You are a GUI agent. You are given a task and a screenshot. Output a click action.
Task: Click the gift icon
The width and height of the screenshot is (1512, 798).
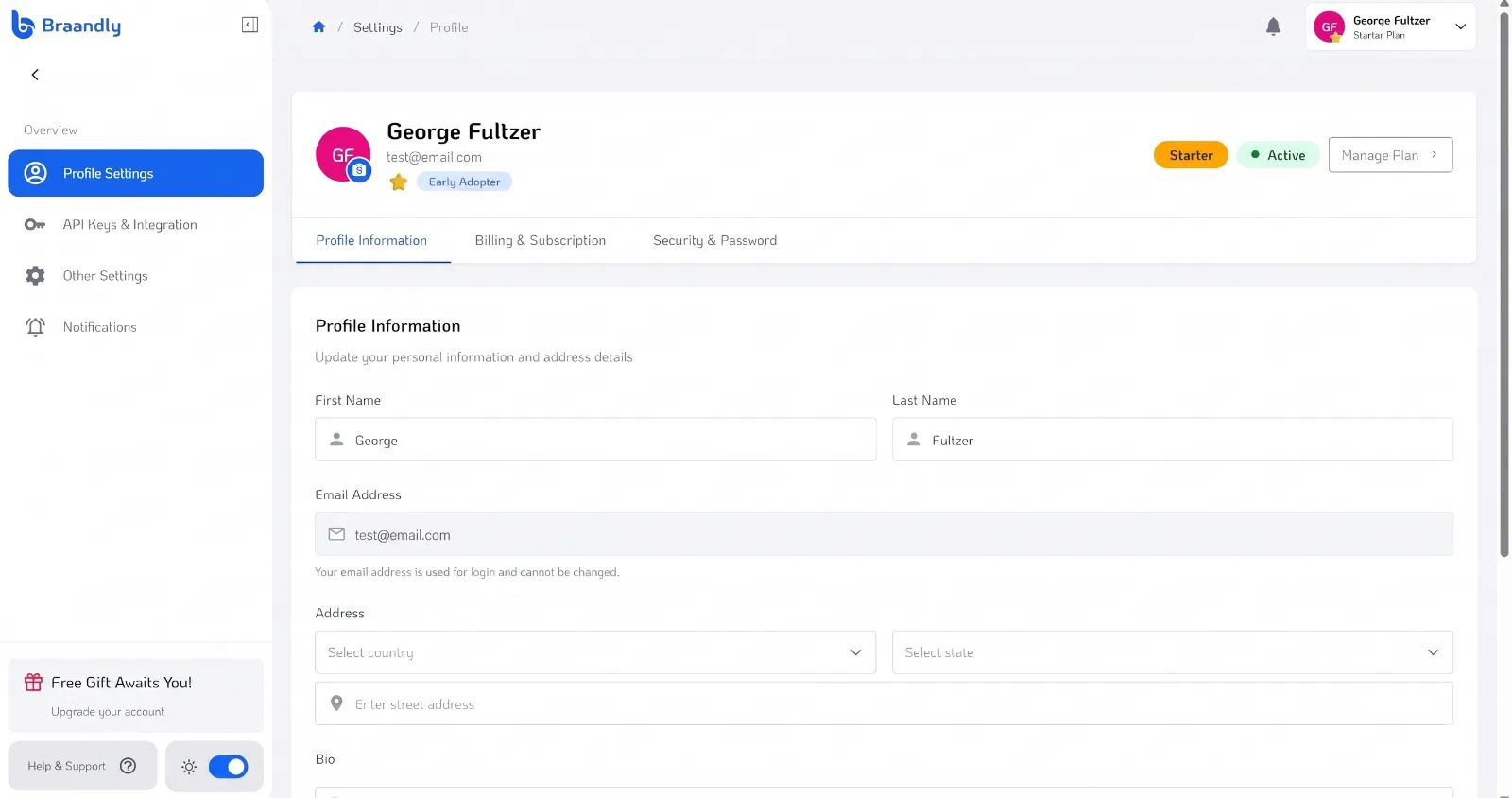pos(34,682)
